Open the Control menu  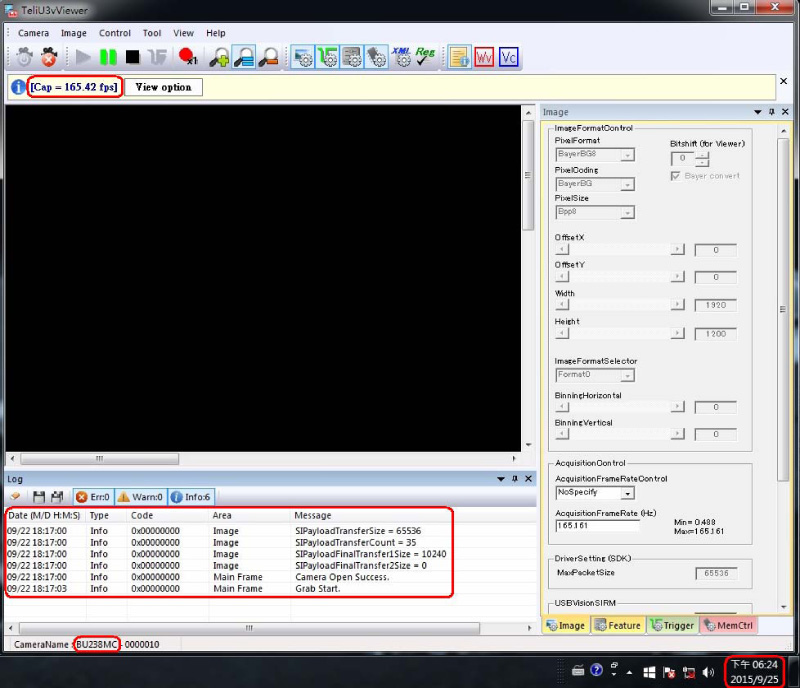click(115, 33)
